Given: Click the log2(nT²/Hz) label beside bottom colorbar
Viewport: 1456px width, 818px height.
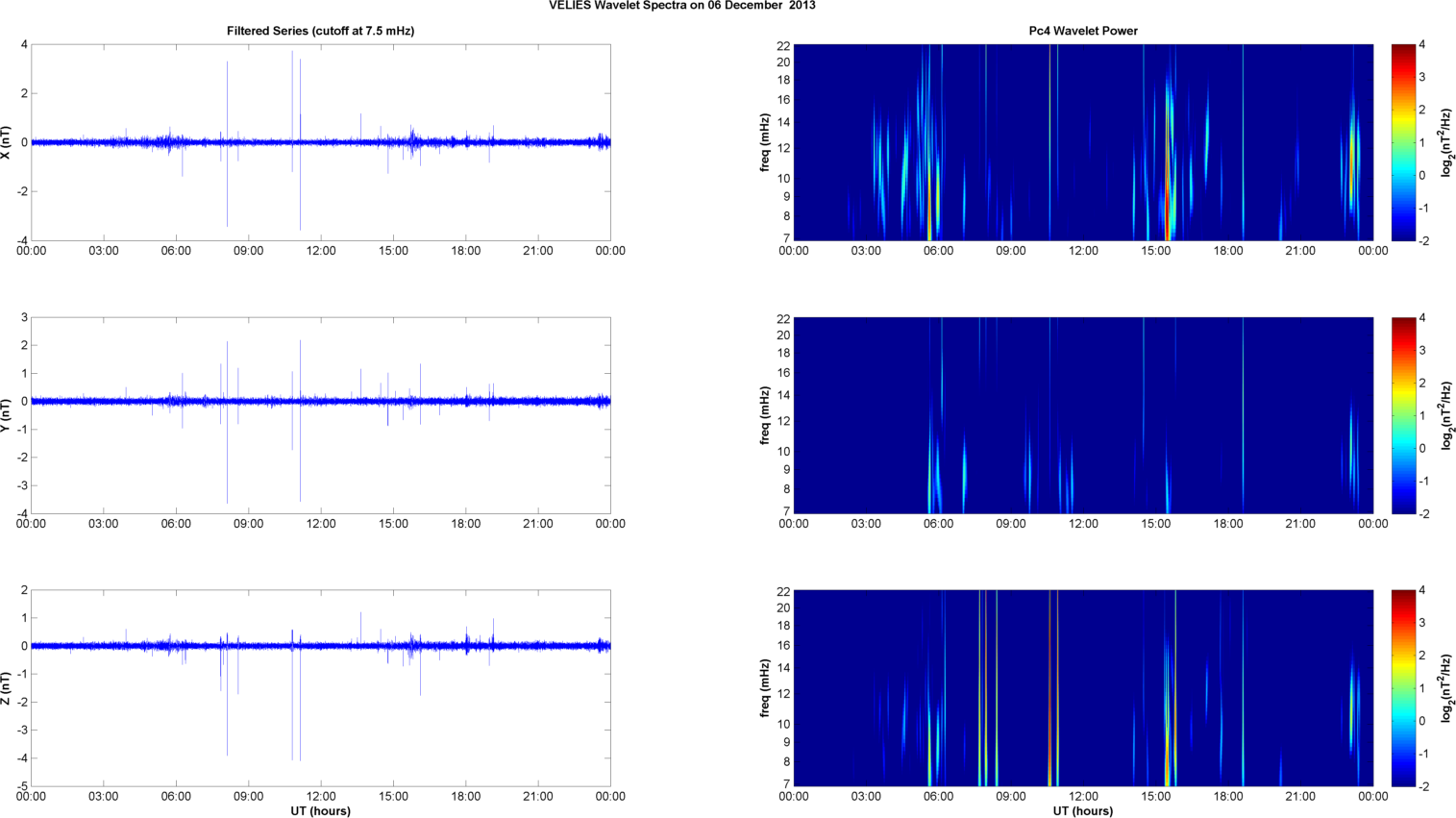Looking at the screenshot, I should click(1447, 688).
